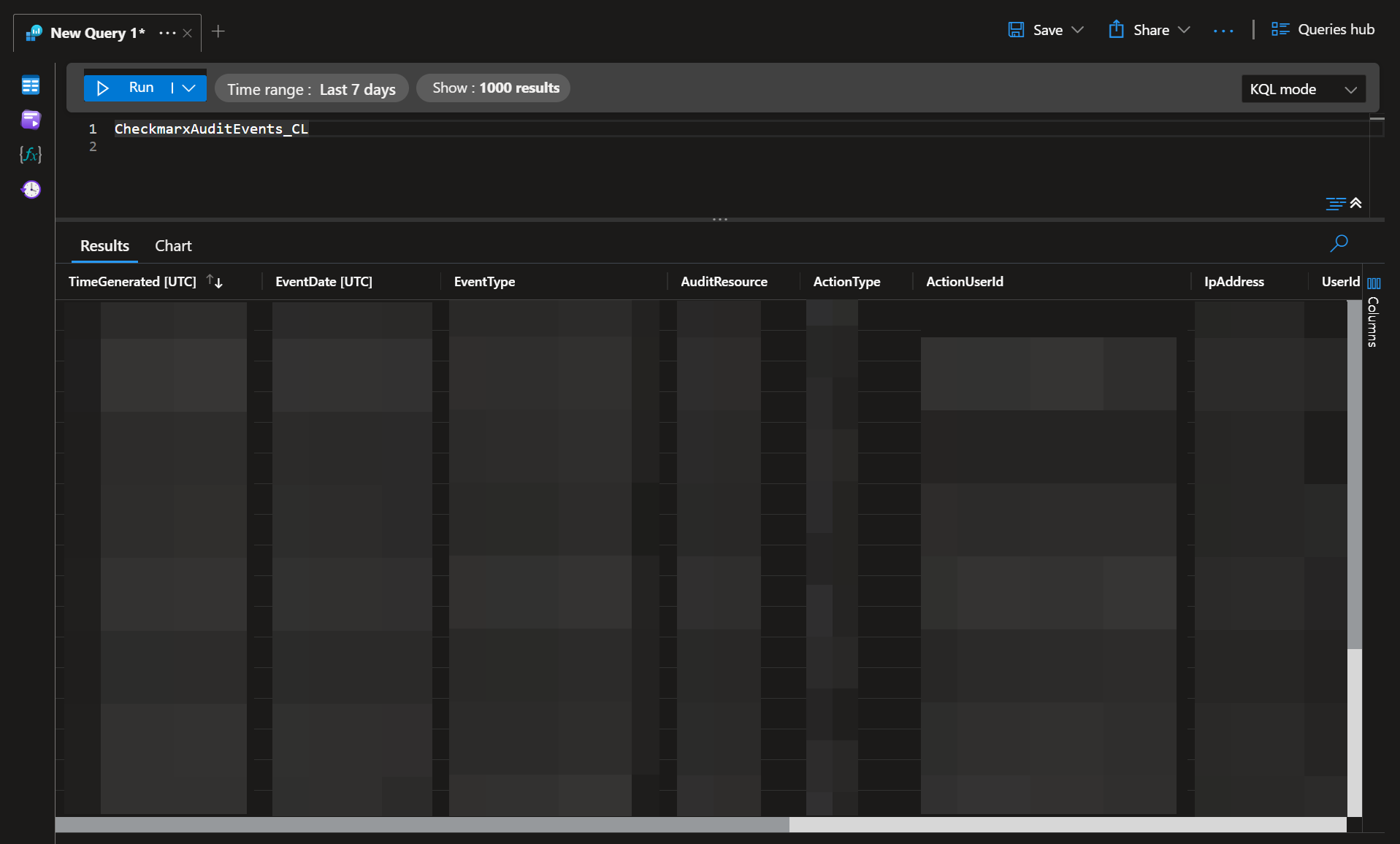Open the Functions panel

[31, 154]
